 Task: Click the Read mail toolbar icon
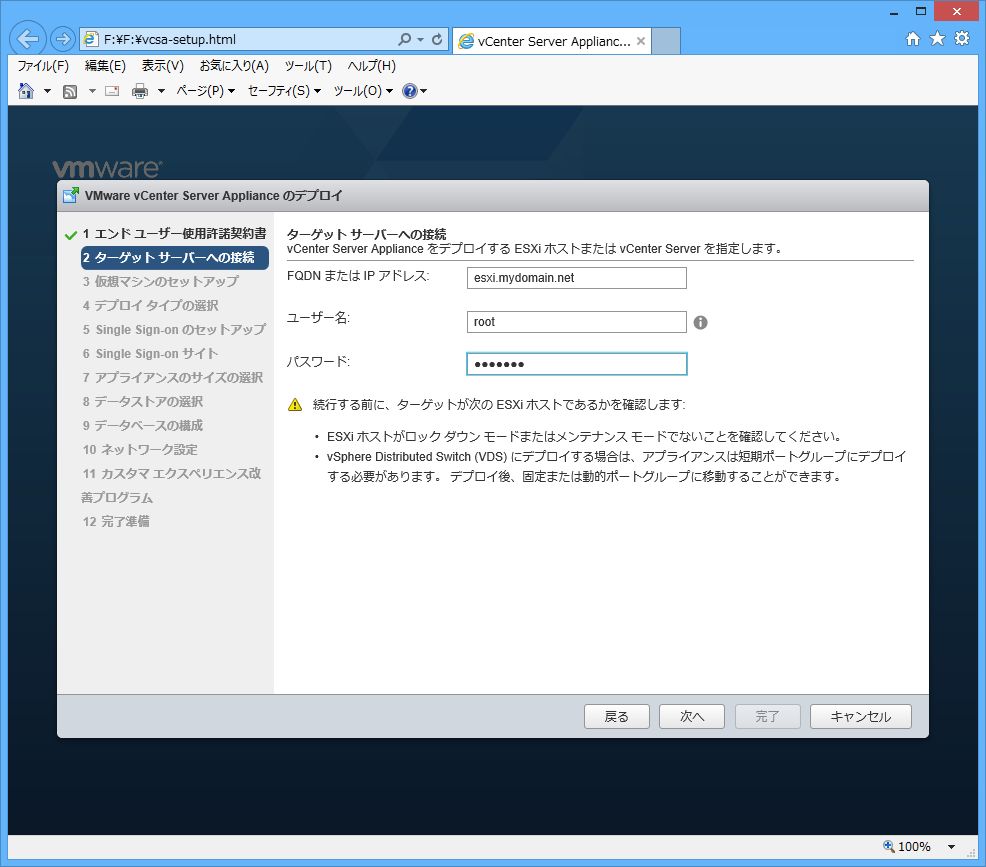[x=112, y=91]
